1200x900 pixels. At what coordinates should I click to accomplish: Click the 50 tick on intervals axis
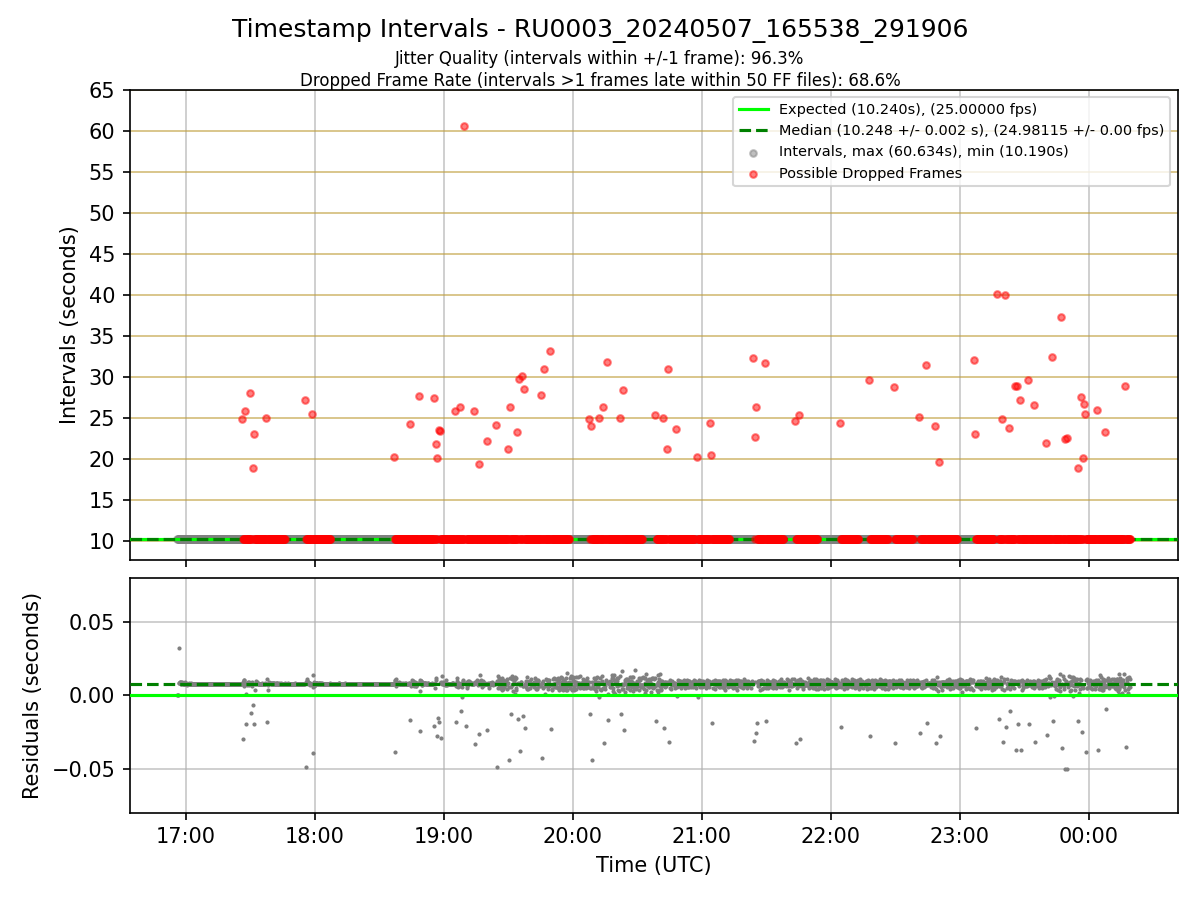[103, 213]
